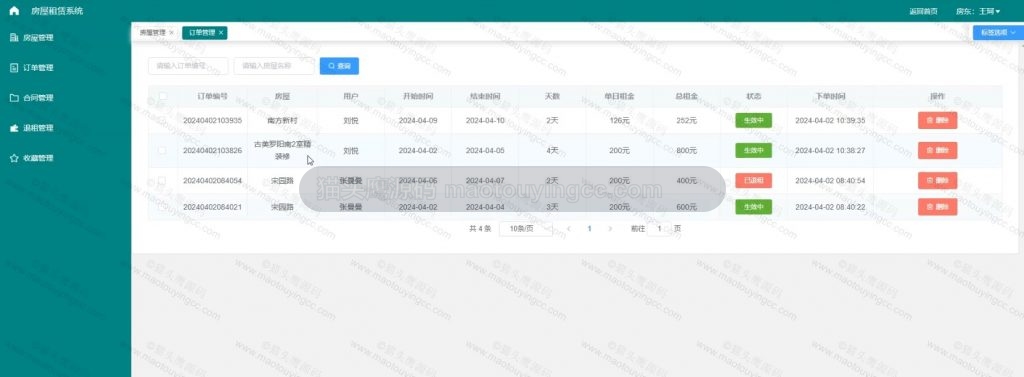Image resolution: width=1024 pixels, height=377 pixels.
Task: Click the 订单编号 column header
Action: 212,97
